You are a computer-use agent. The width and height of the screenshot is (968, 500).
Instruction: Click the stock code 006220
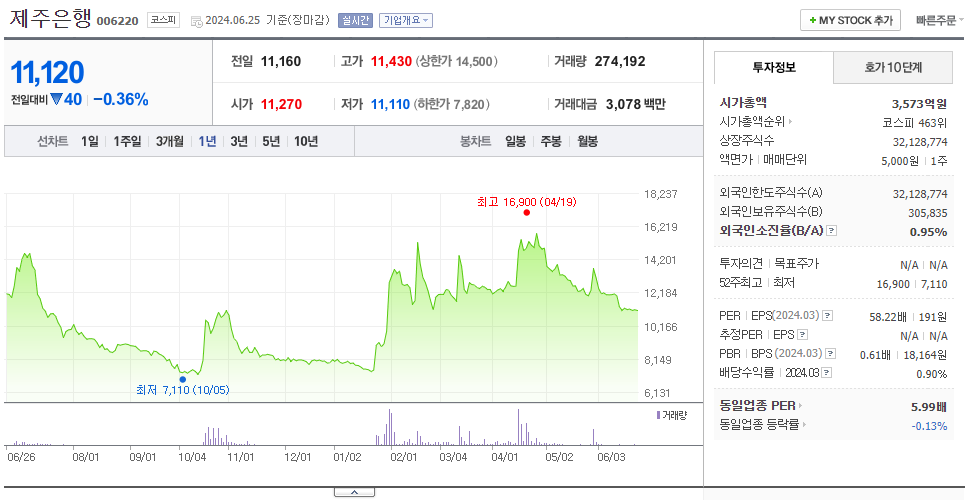coord(117,22)
